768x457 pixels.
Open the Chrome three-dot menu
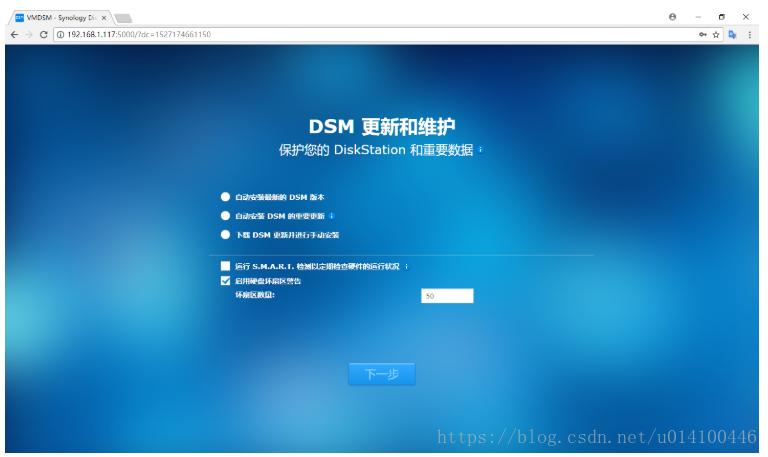point(749,34)
